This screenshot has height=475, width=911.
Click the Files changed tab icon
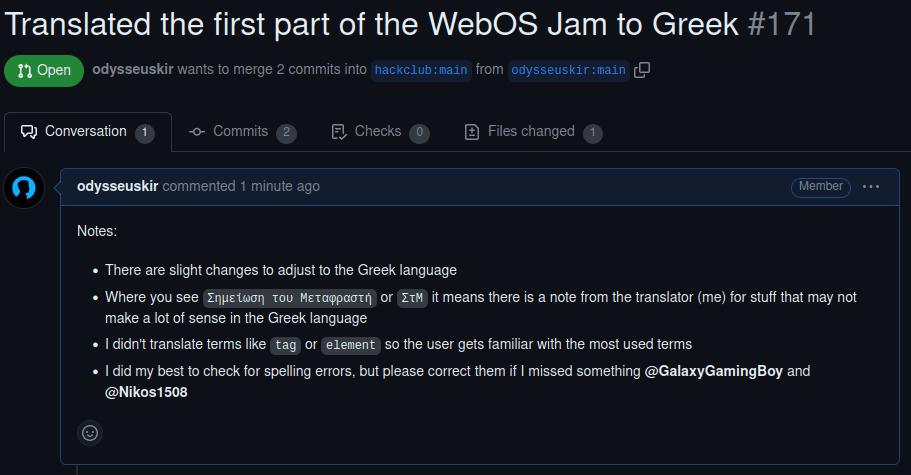pyautogui.click(x=472, y=132)
